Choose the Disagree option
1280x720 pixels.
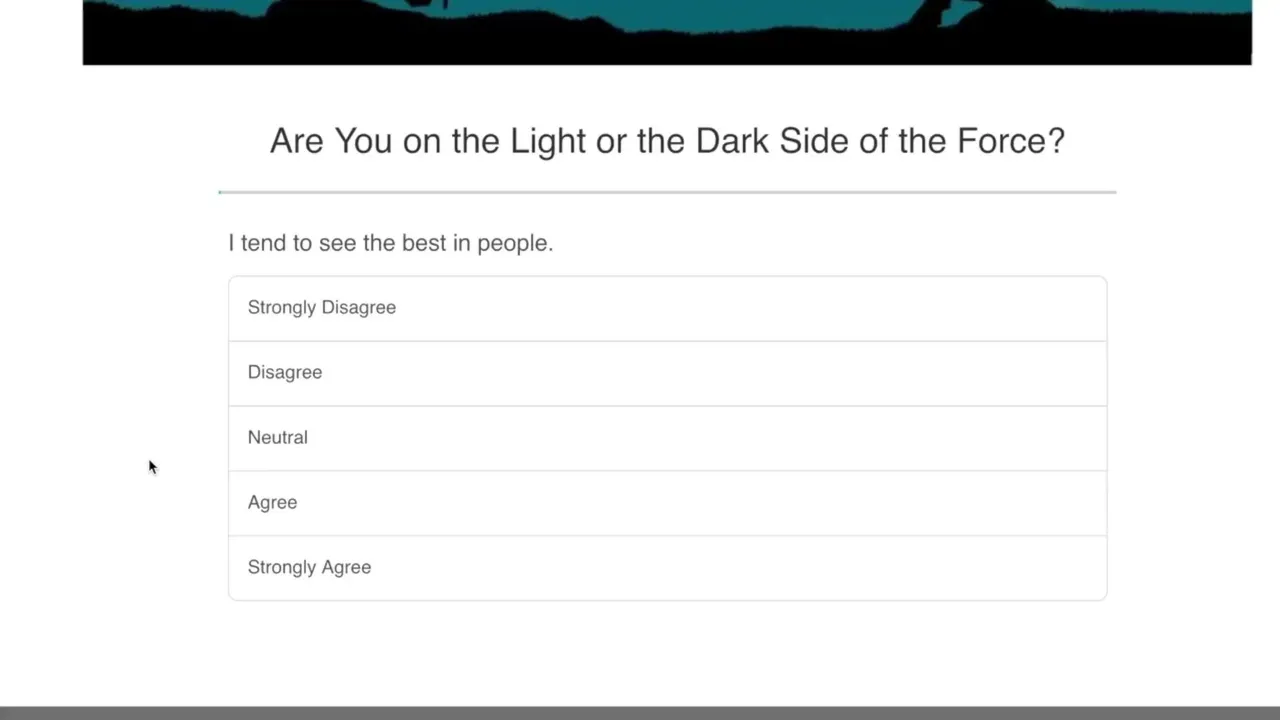point(667,373)
